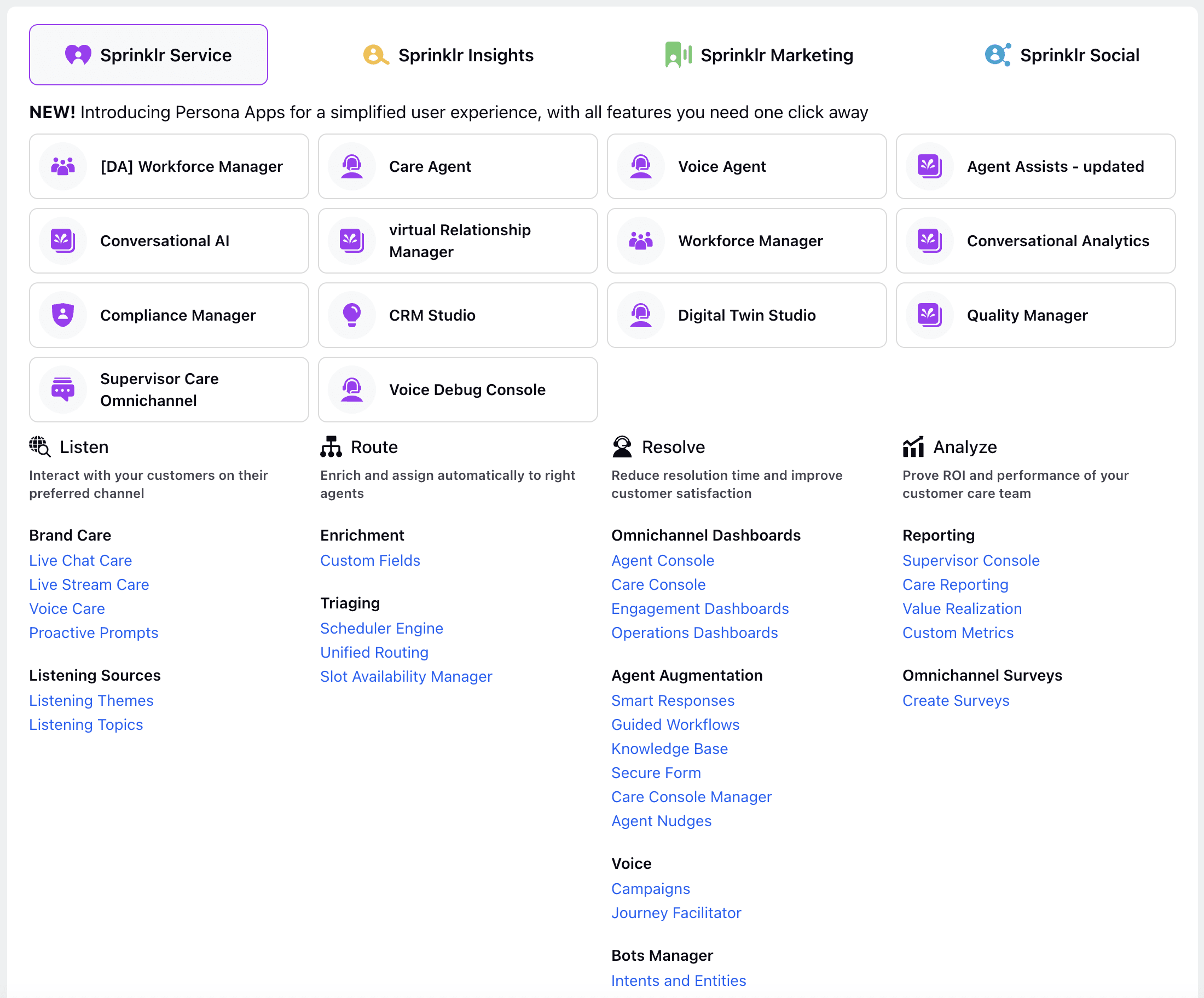Go to Care Reporting
Screen dimensions: 1204x998
[x=956, y=585]
